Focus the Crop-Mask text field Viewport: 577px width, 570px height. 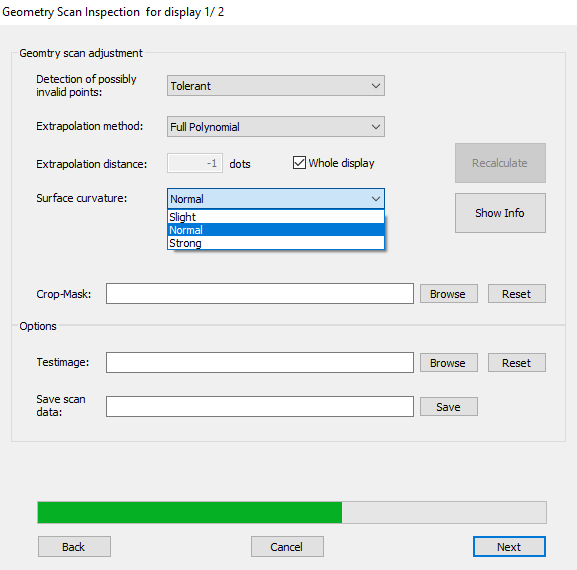click(x=260, y=294)
